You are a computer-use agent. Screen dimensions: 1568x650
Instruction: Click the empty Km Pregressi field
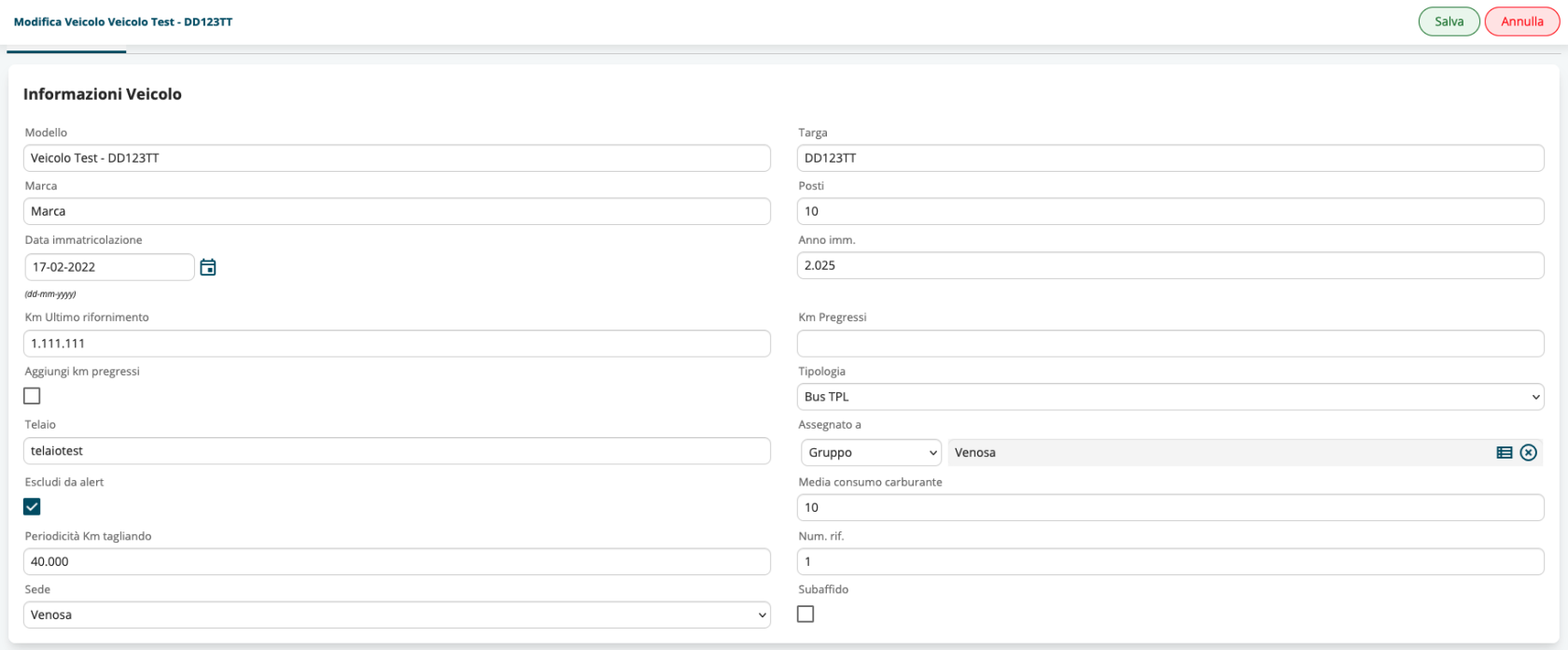point(1170,344)
